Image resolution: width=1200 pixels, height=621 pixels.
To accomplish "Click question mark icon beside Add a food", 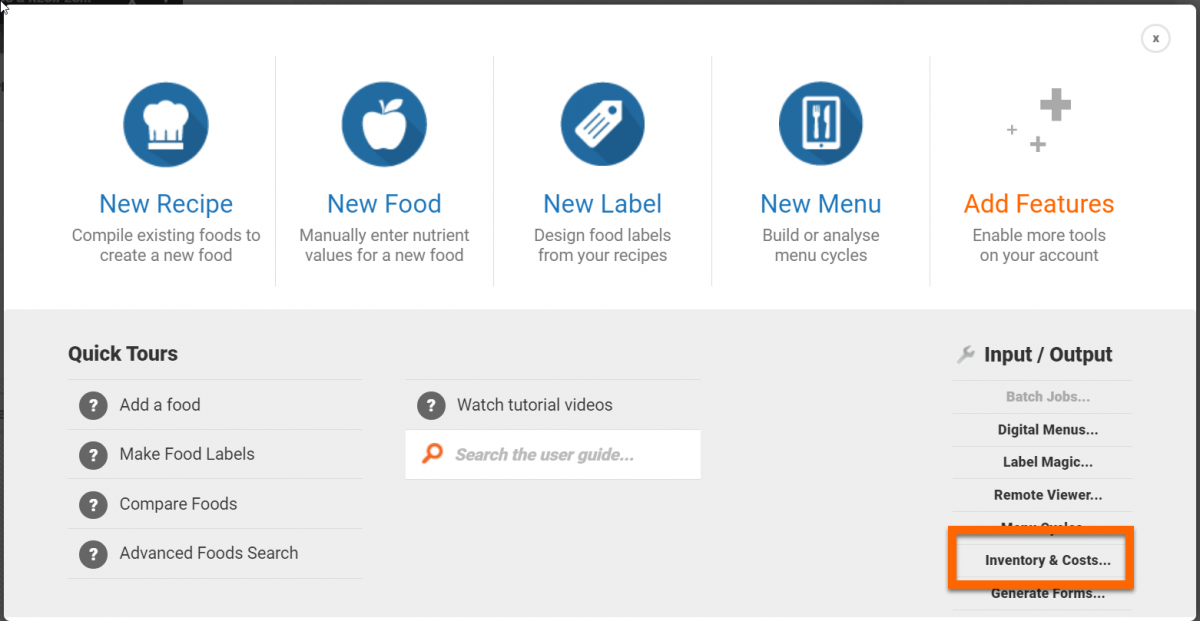I will pyautogui.click(x=93, y=405).
